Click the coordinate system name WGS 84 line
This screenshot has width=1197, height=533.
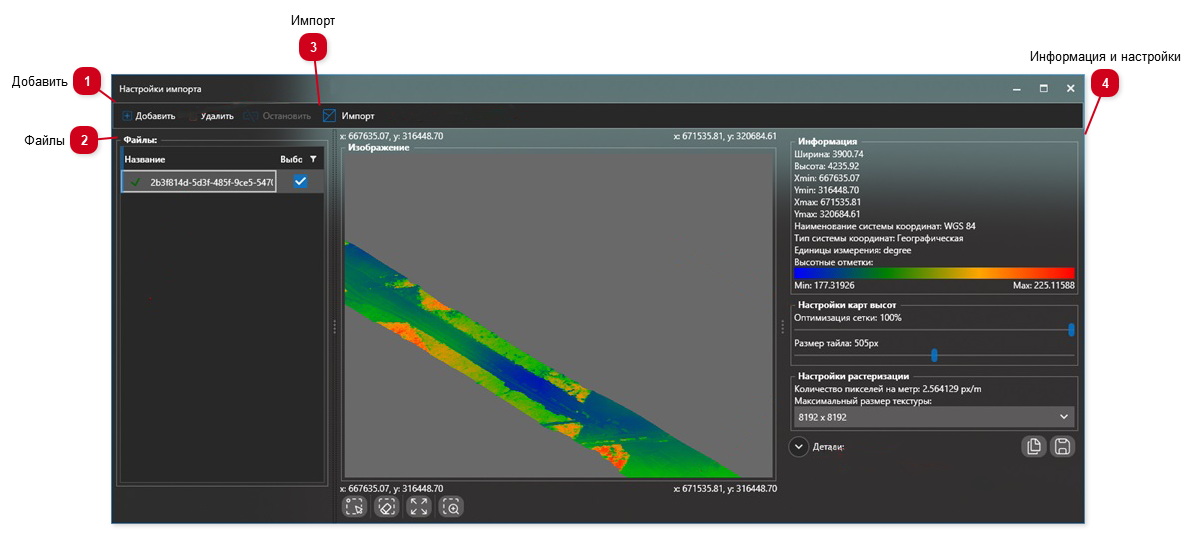pos(885,226)
